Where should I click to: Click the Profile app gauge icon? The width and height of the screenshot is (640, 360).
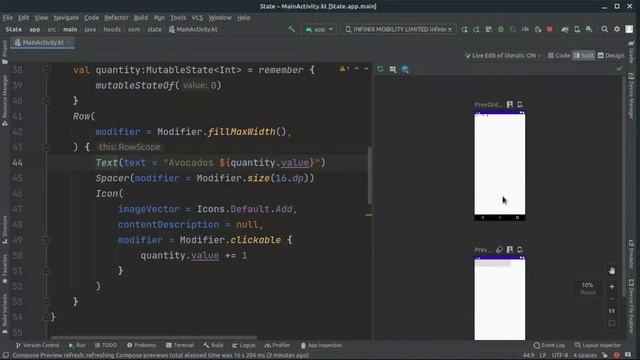tap(525, 29)
